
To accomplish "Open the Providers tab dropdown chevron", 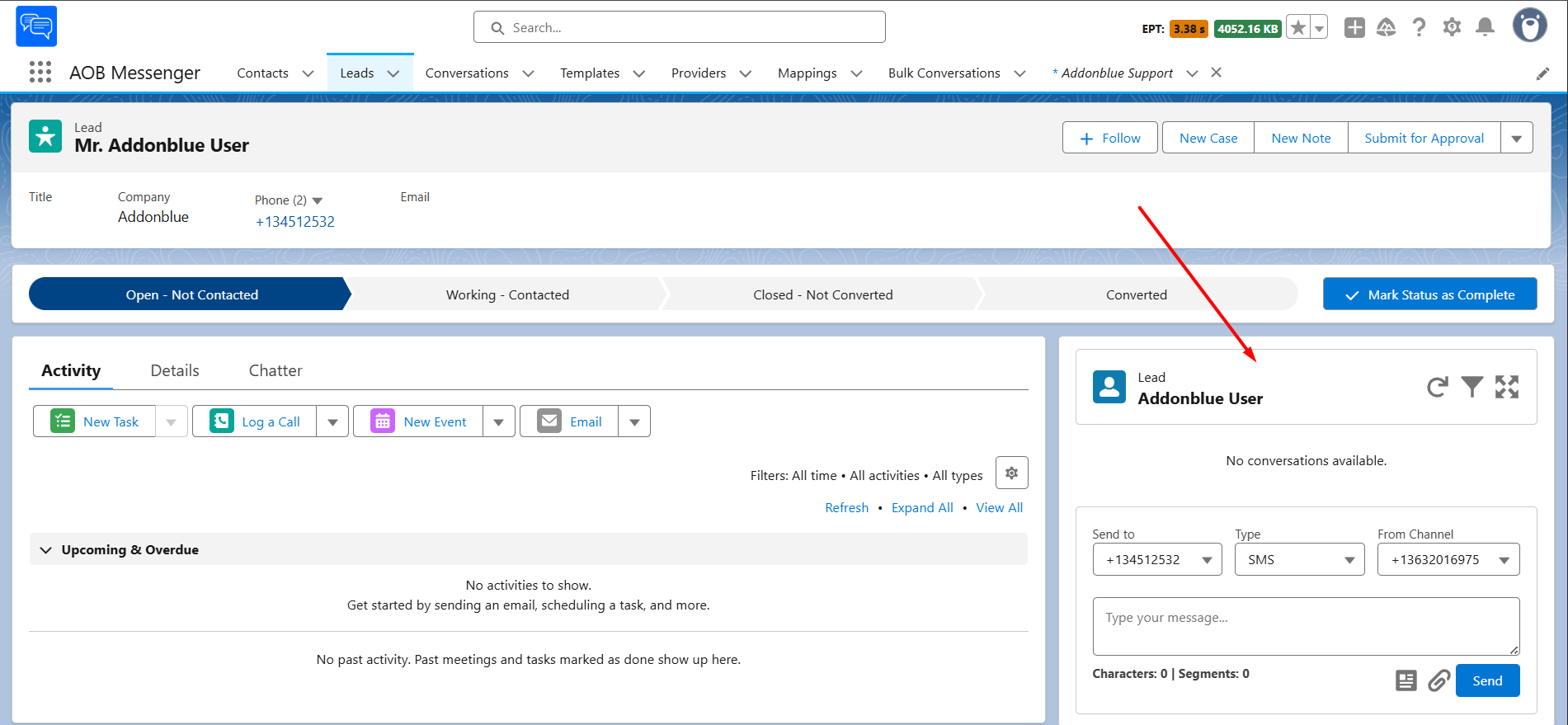I will point(746,73).
